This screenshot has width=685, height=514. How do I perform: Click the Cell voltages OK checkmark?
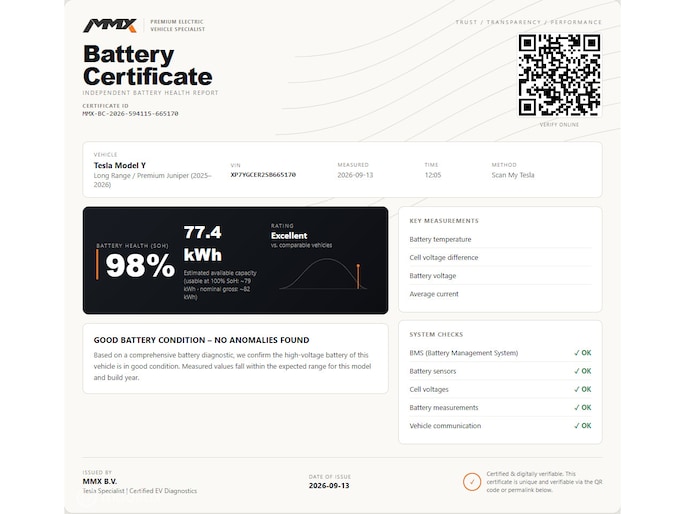tap(582, 390)
